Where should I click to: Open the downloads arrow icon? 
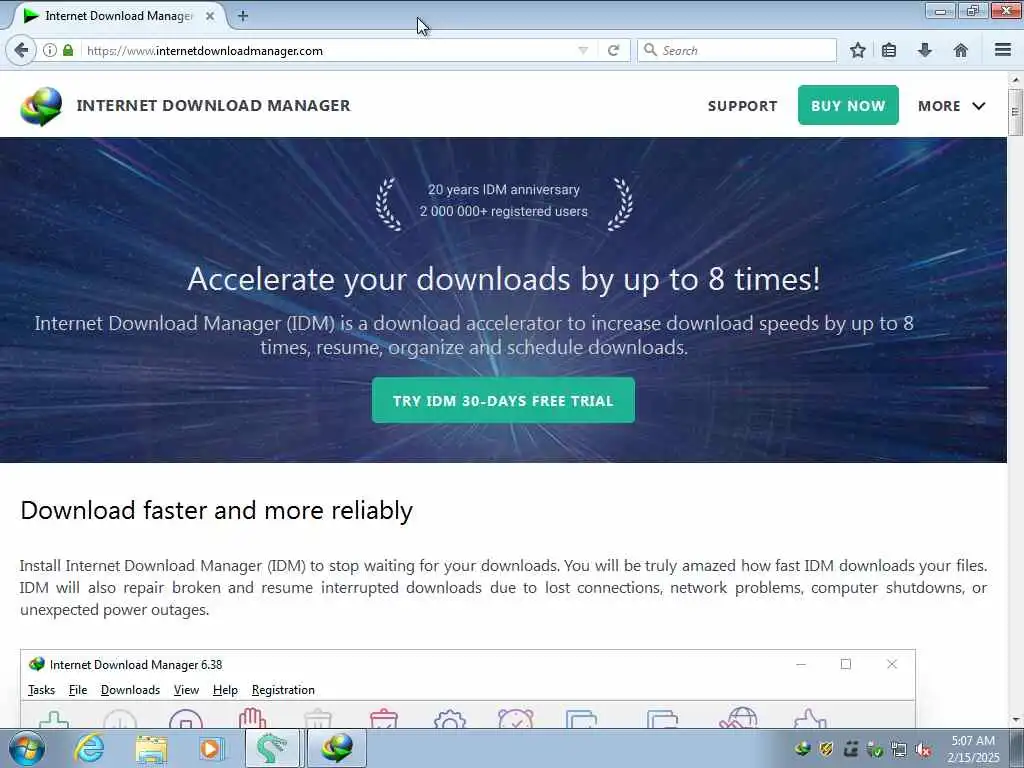[925, 50]
